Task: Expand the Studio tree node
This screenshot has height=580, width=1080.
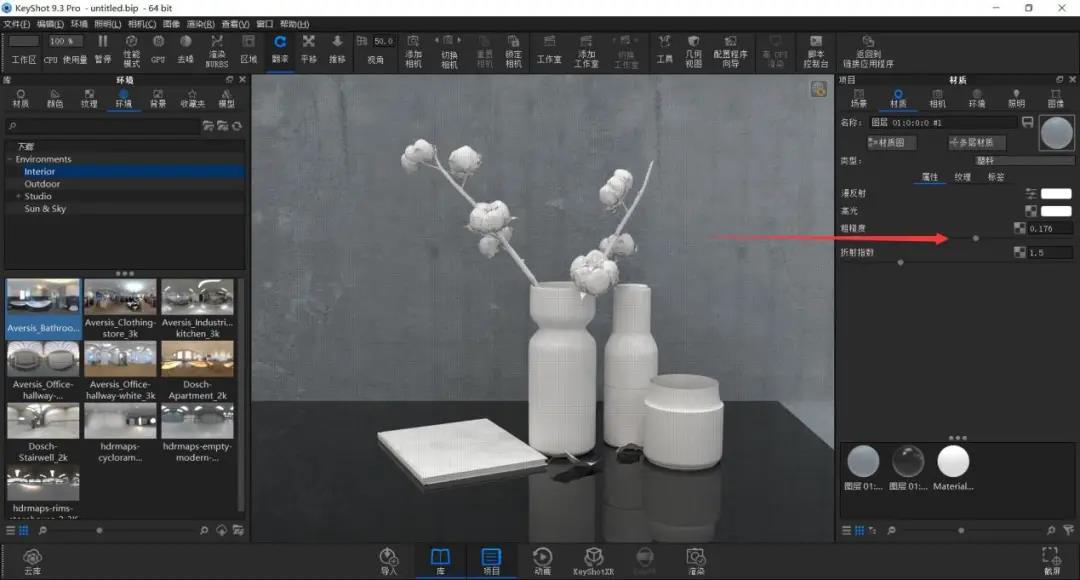Action: click(x=18, y=196)
